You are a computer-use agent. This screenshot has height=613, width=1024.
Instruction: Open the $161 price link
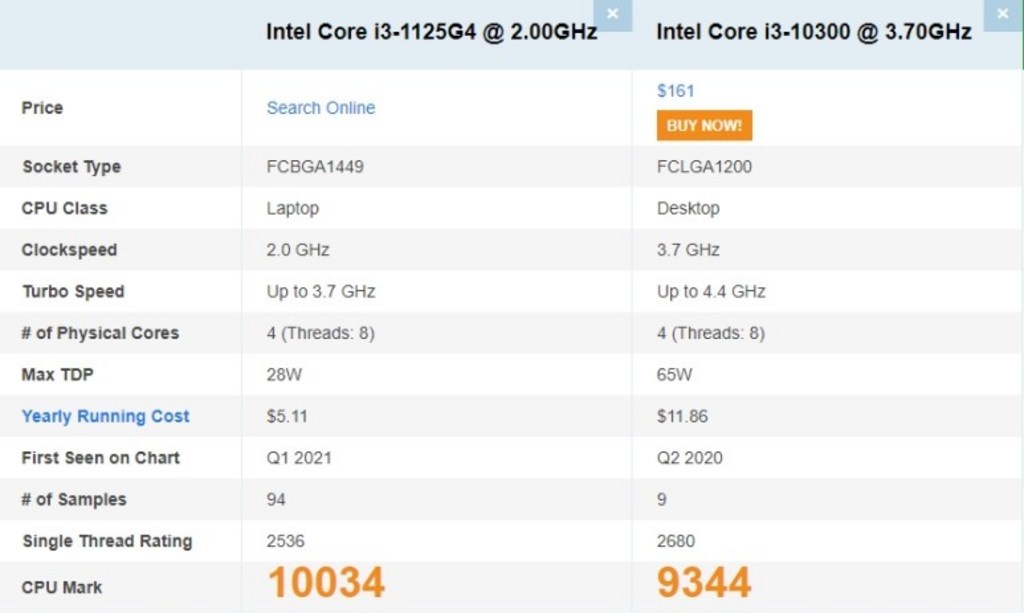point(675,91)
